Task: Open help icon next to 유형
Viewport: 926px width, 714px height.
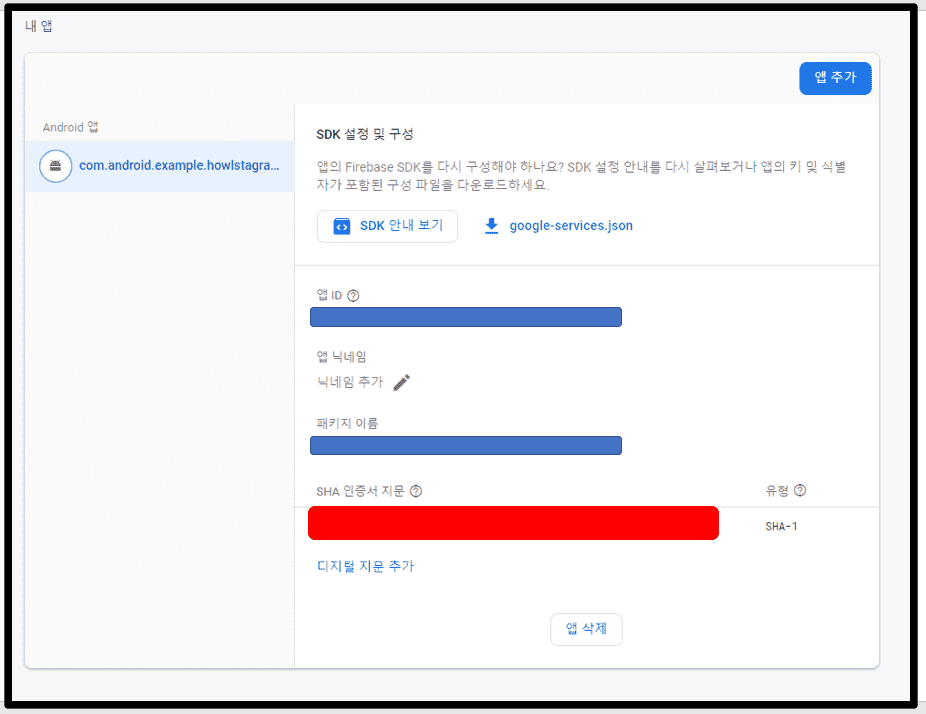Action: 800,490
